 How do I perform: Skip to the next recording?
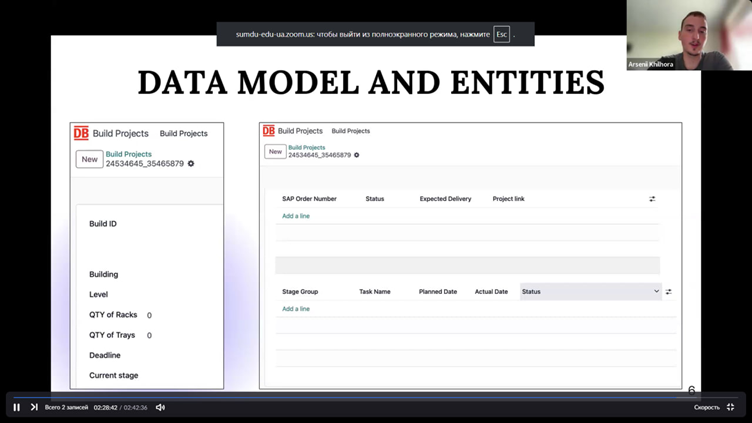pos(34,407)
